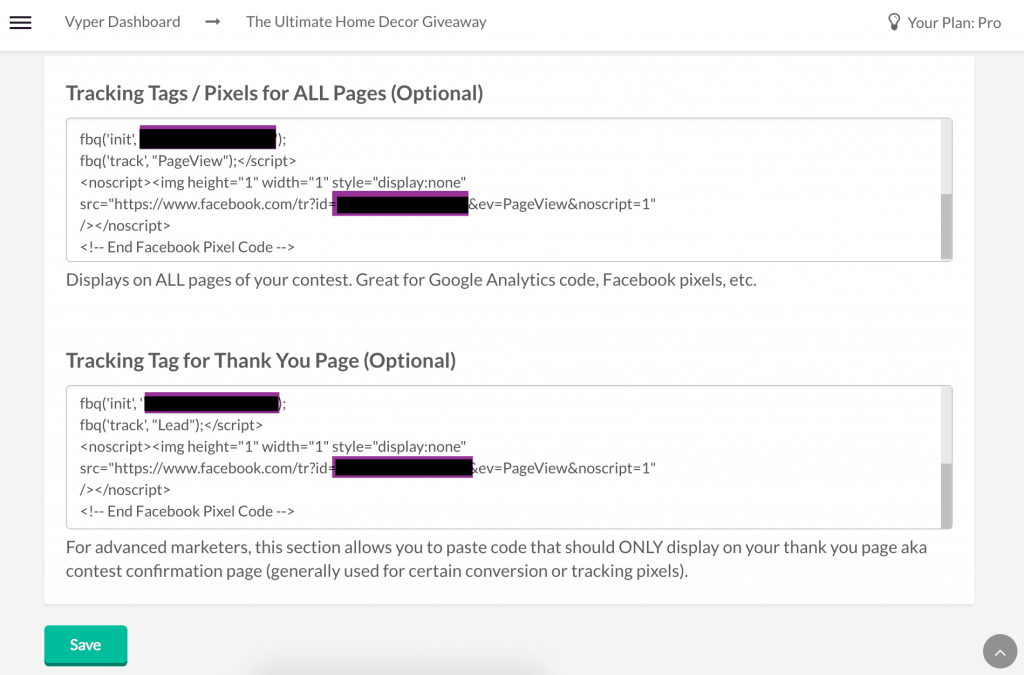Viewport: 1024px width, 675px height.
Task: Click the ALL Pages code box scrollbar
Action: tap(946, 225)
